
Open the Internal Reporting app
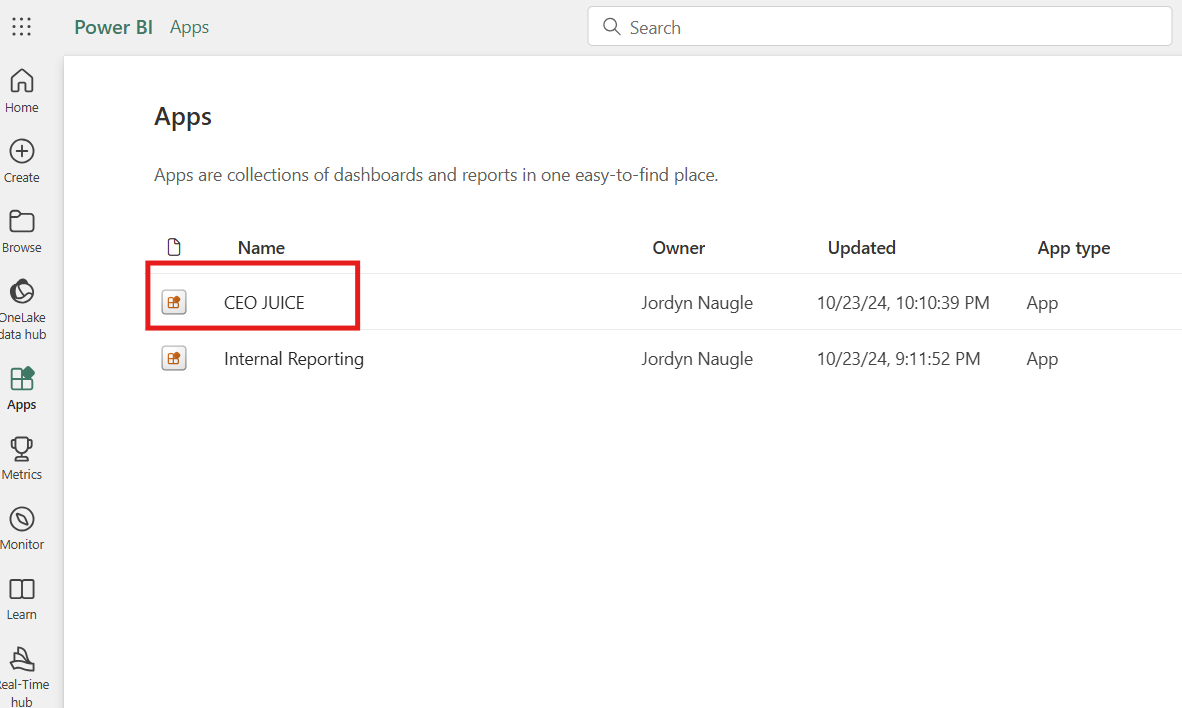(x=294, y=359)
